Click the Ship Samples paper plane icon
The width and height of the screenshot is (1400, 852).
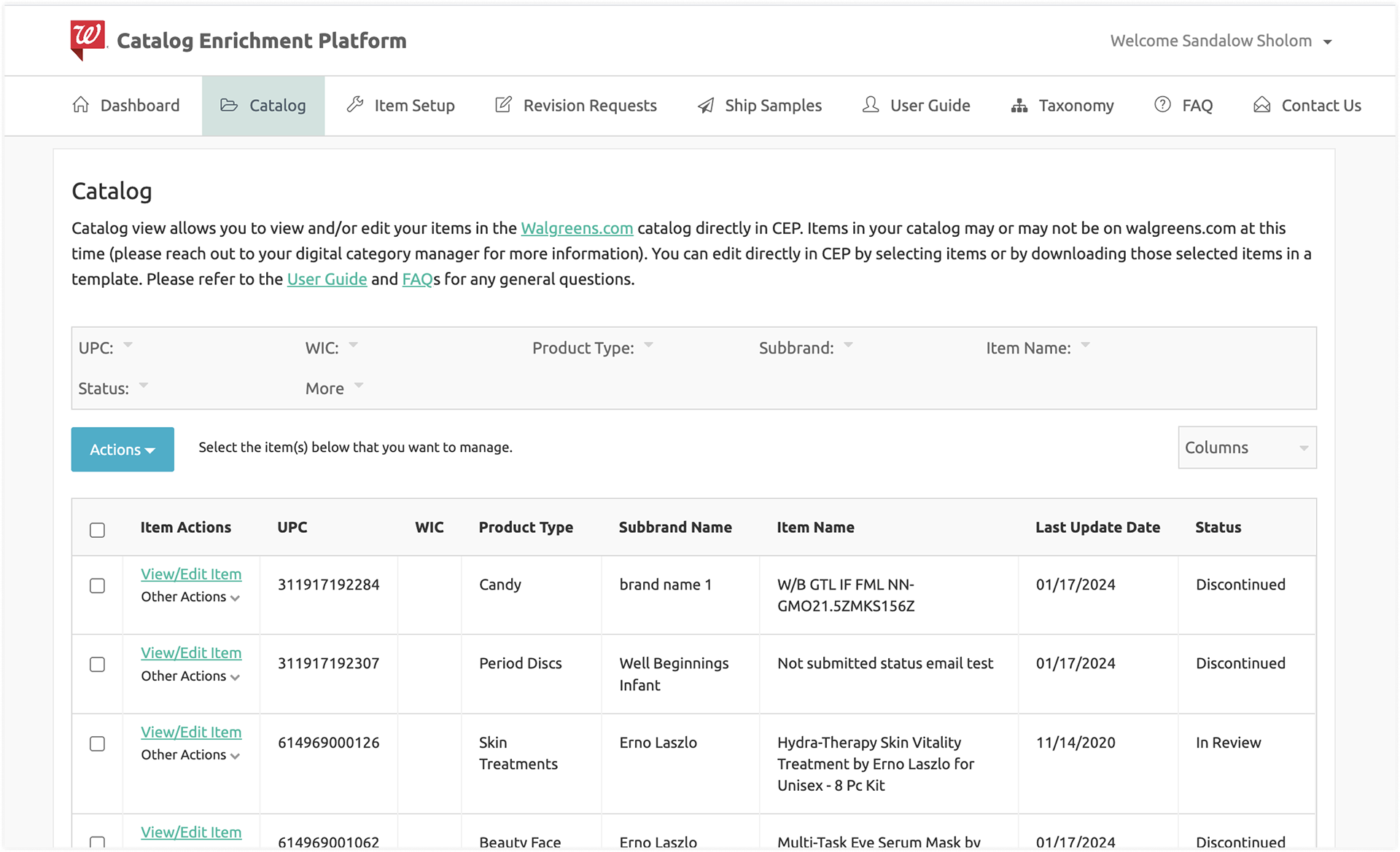tap(706, 106)
